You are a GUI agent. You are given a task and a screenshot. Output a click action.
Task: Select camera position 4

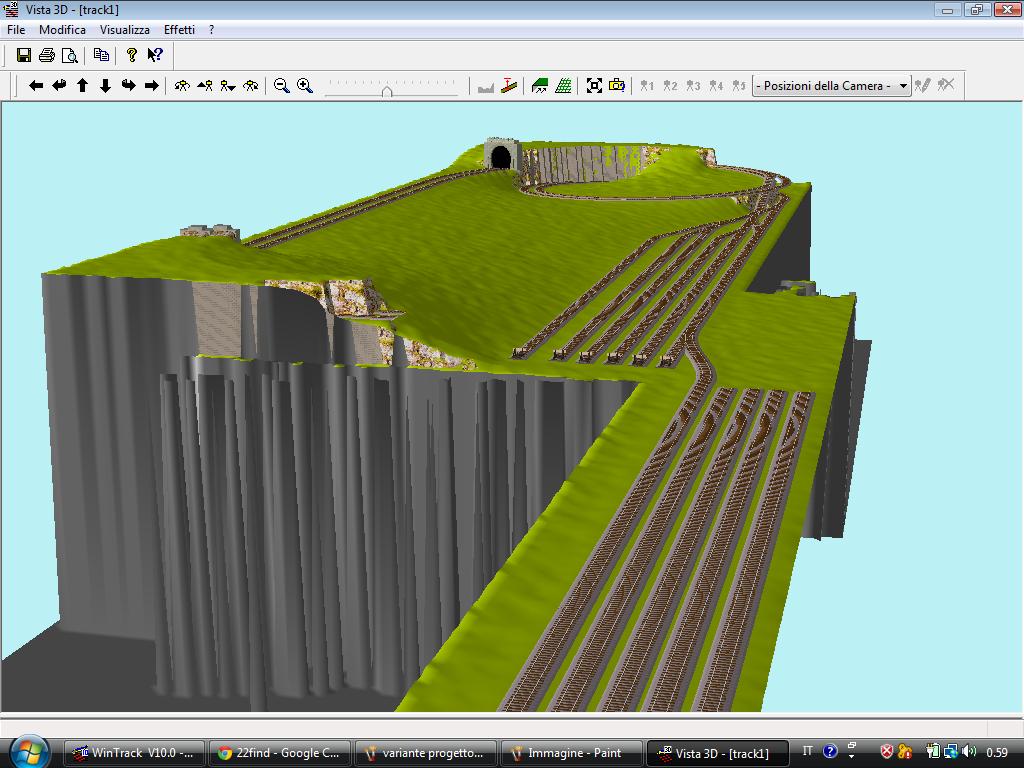point(716,86)
